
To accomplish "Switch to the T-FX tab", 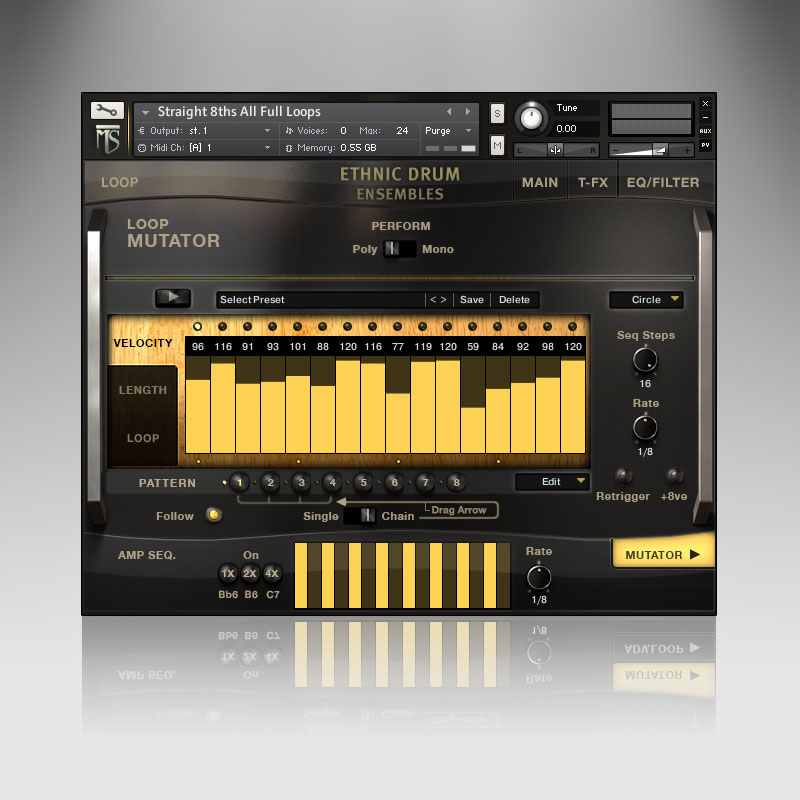I will point(593,183).
